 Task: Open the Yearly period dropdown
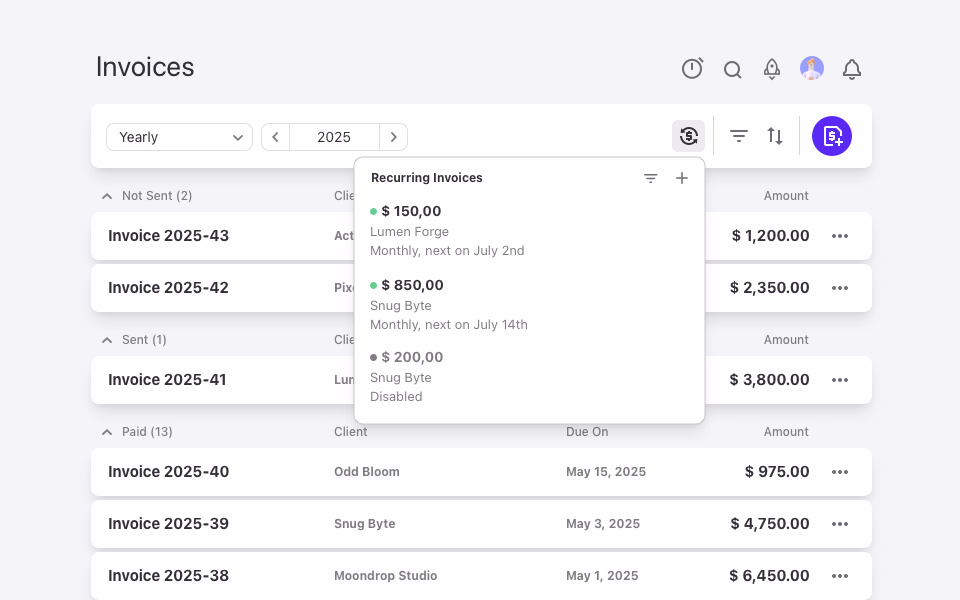(179, 137)
